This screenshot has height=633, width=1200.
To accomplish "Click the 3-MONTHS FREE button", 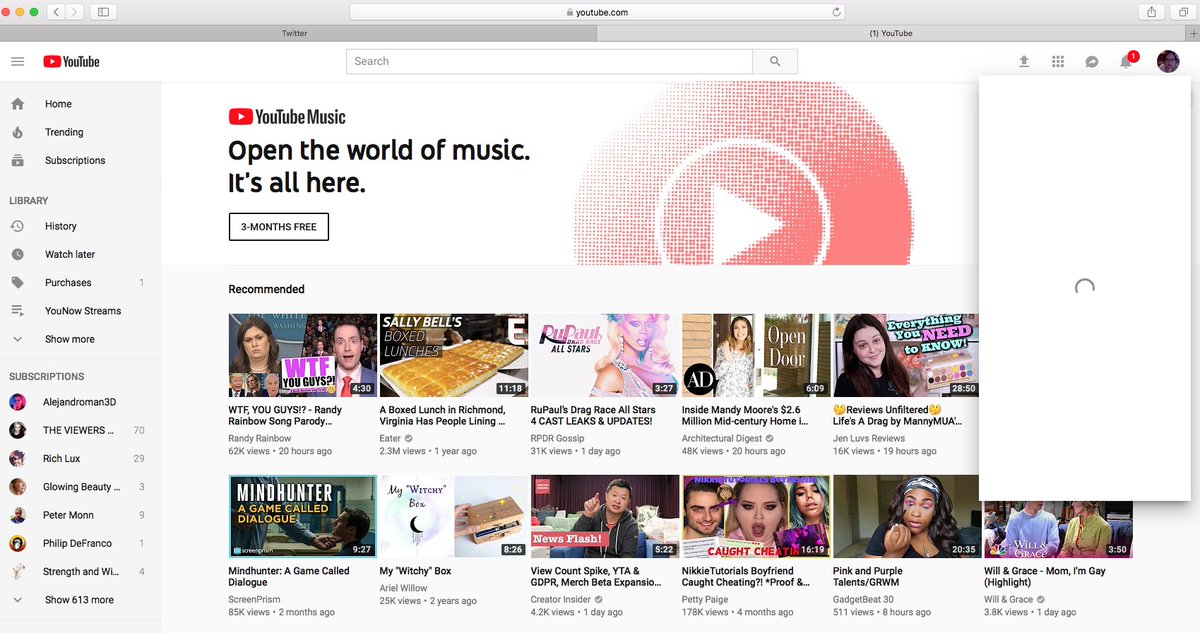I will [278, 227].
